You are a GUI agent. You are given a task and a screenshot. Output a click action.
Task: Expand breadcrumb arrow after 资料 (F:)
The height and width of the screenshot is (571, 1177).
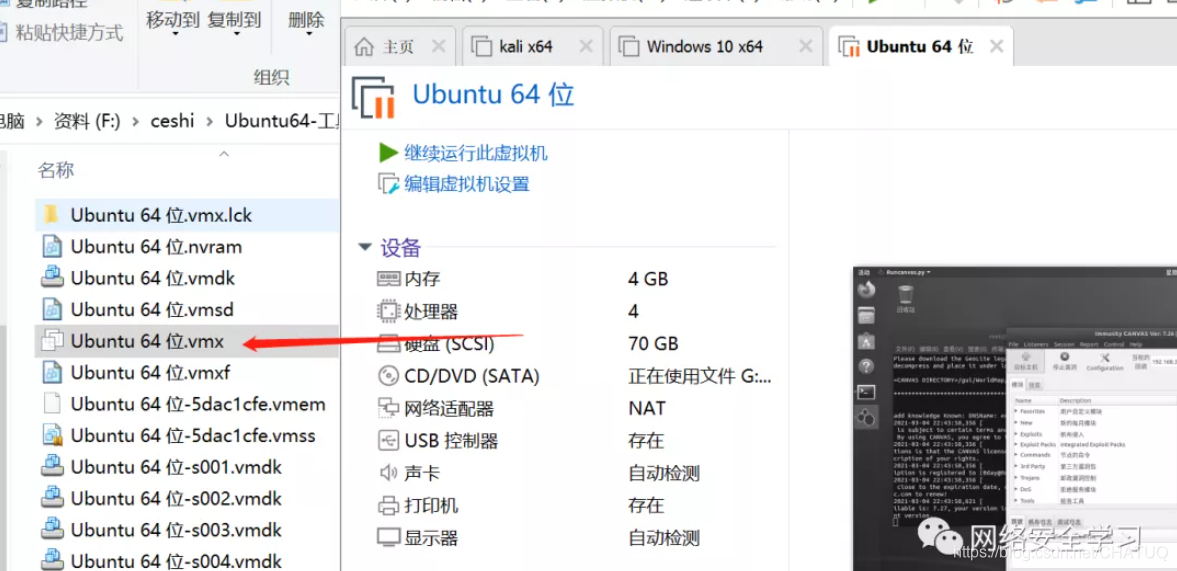click(136, 121)
